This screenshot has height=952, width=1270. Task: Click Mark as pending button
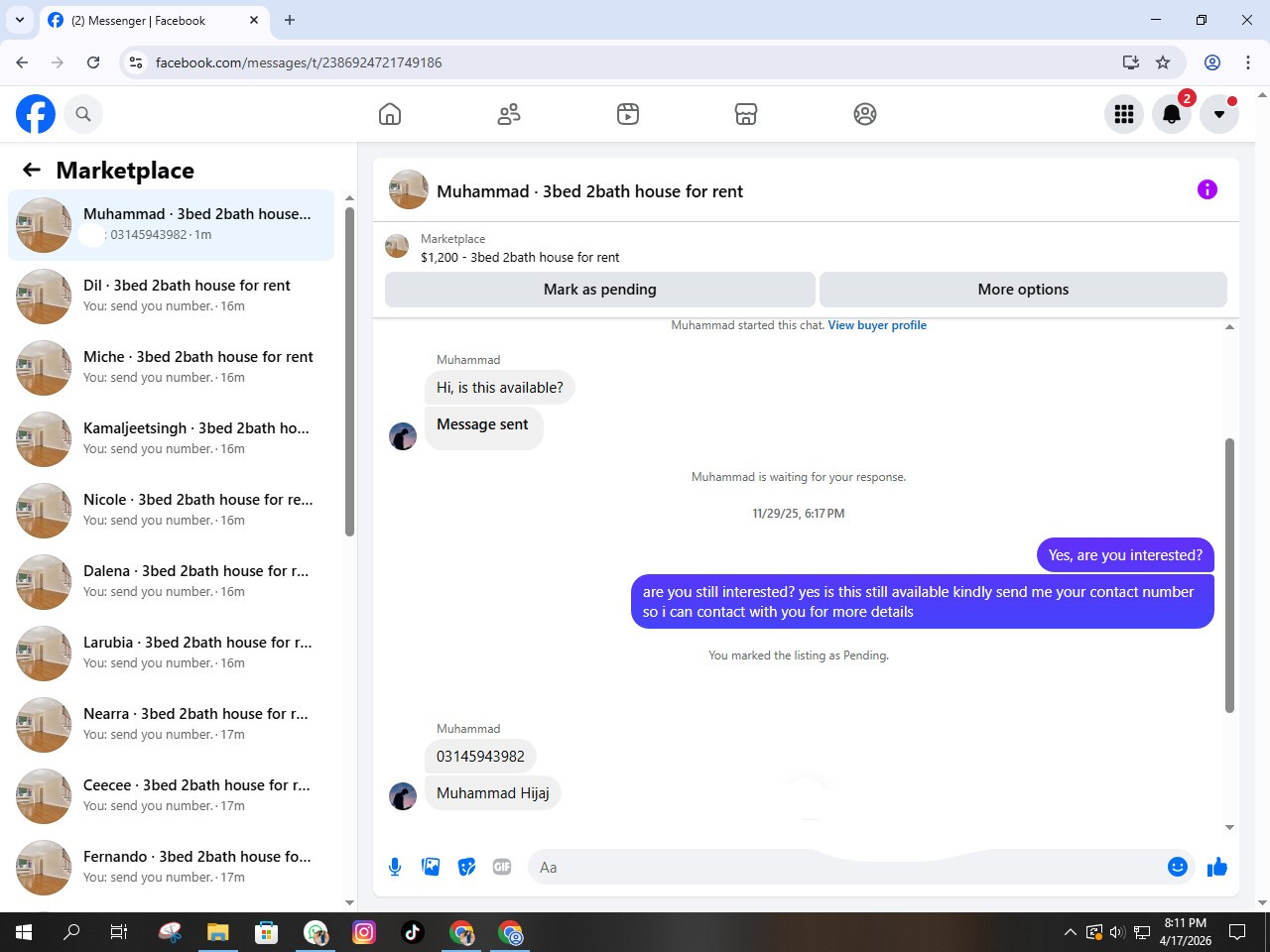[600, 290]
